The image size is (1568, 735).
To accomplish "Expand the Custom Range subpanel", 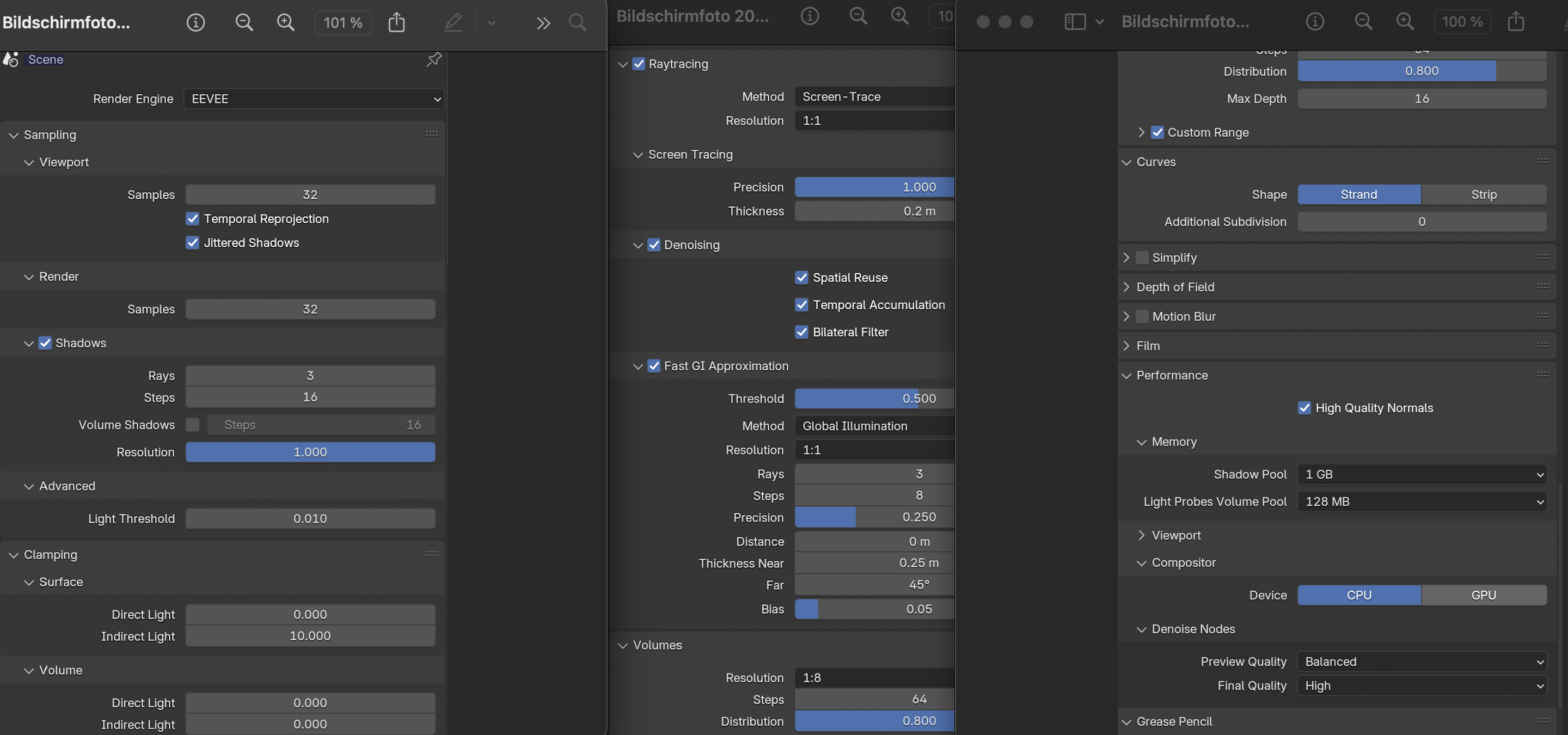I will (1141, 132).
